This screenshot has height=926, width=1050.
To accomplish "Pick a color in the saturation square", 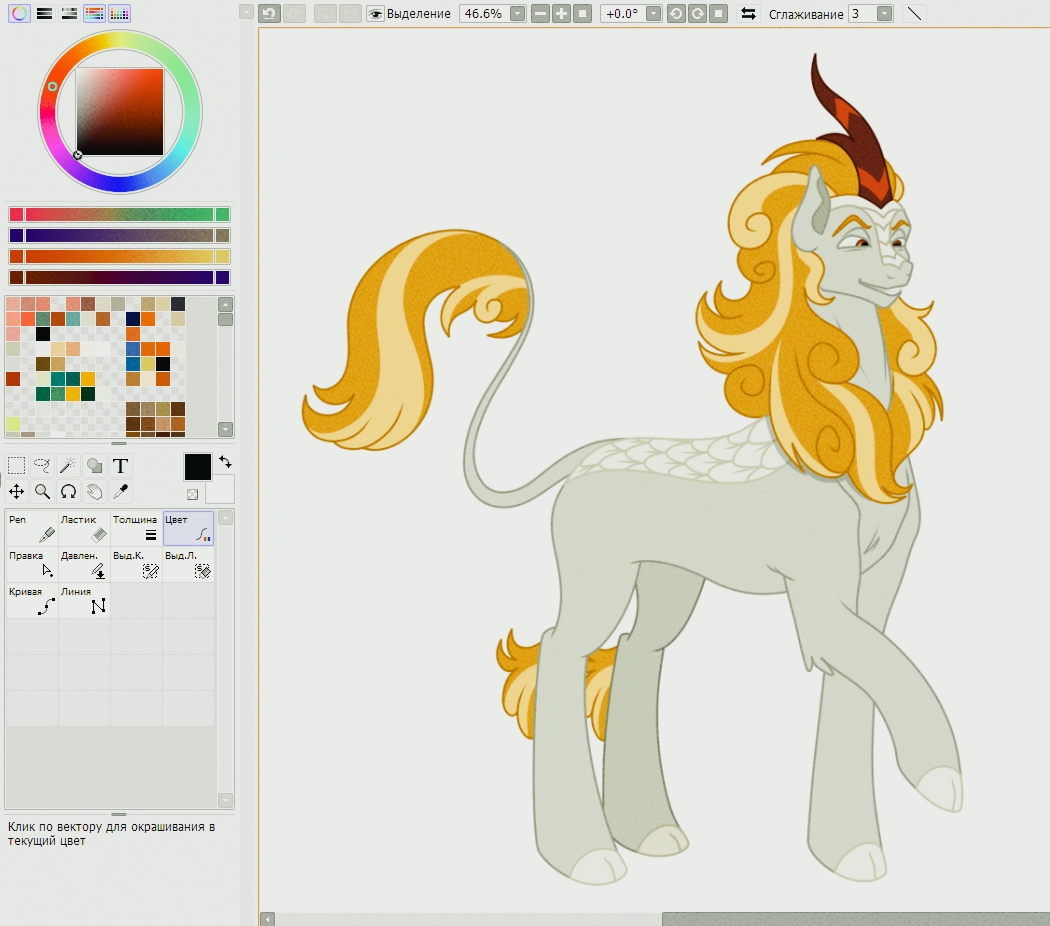I will [120, 112].
